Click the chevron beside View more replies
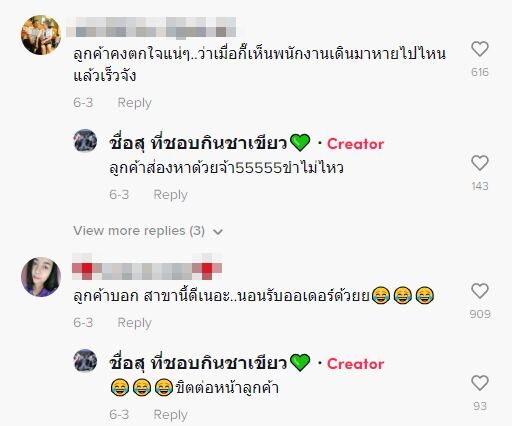The height and width of the screenshot is (426, 512). 218,231
